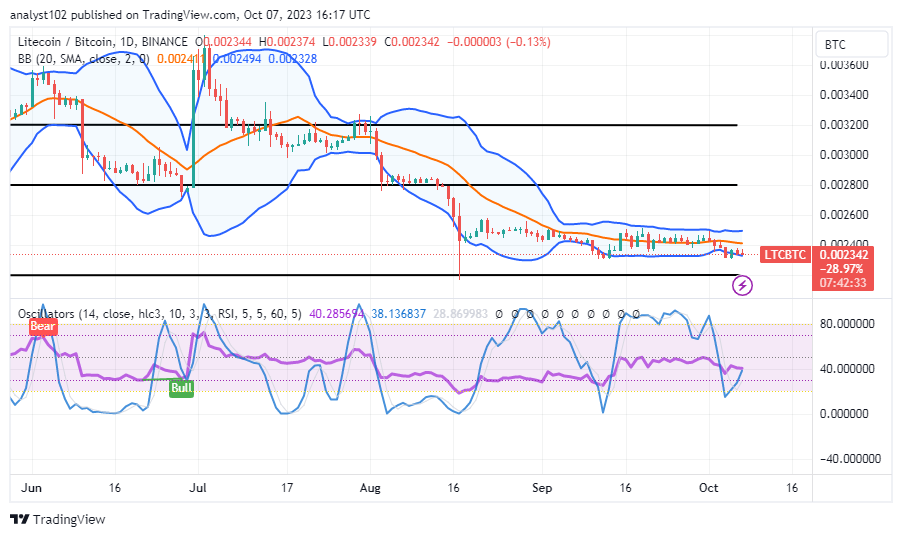
Task: Click the Jul label on time axis
Action: (x=198, y=488)
